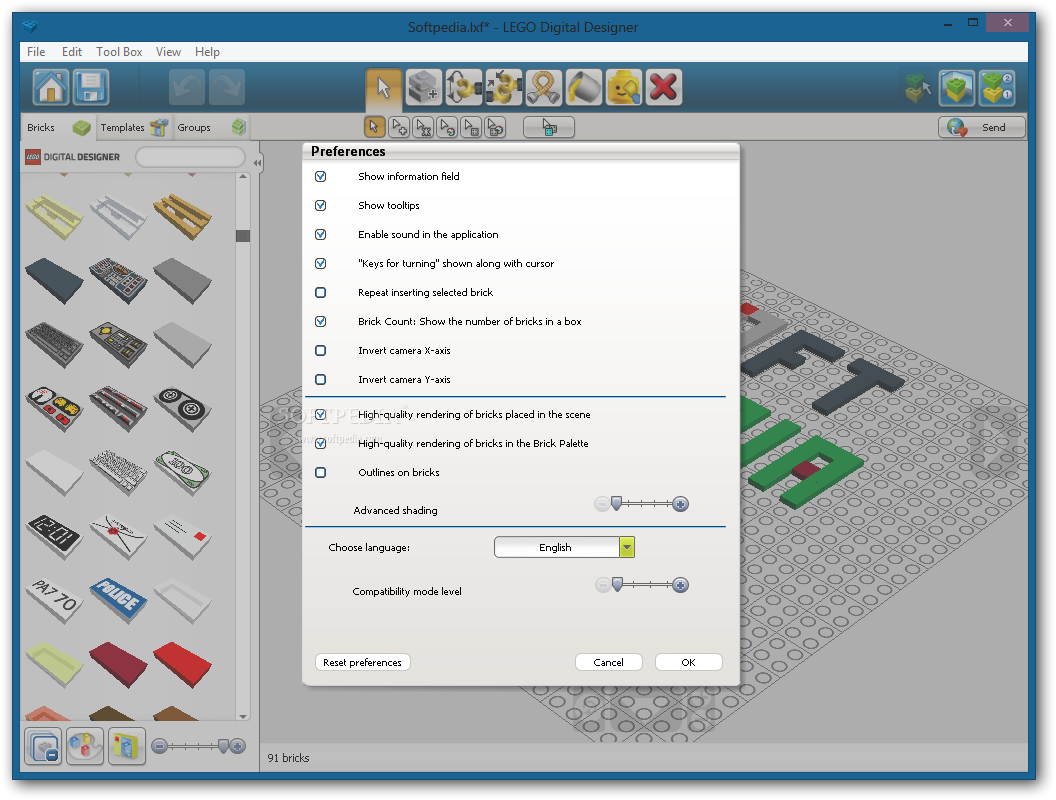Select the Selection arrow tool
Viewport: 1056px width, 800px height.
pyautogui.click(x=384, y=88)
